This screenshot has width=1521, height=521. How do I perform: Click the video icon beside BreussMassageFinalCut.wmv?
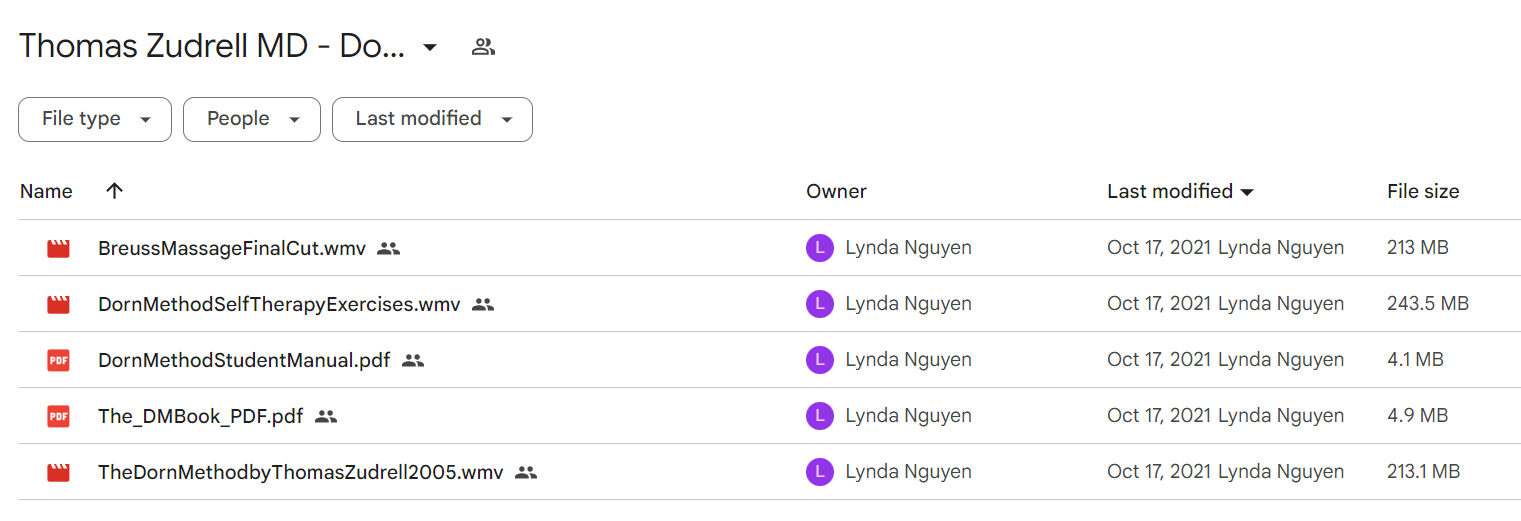59,248
